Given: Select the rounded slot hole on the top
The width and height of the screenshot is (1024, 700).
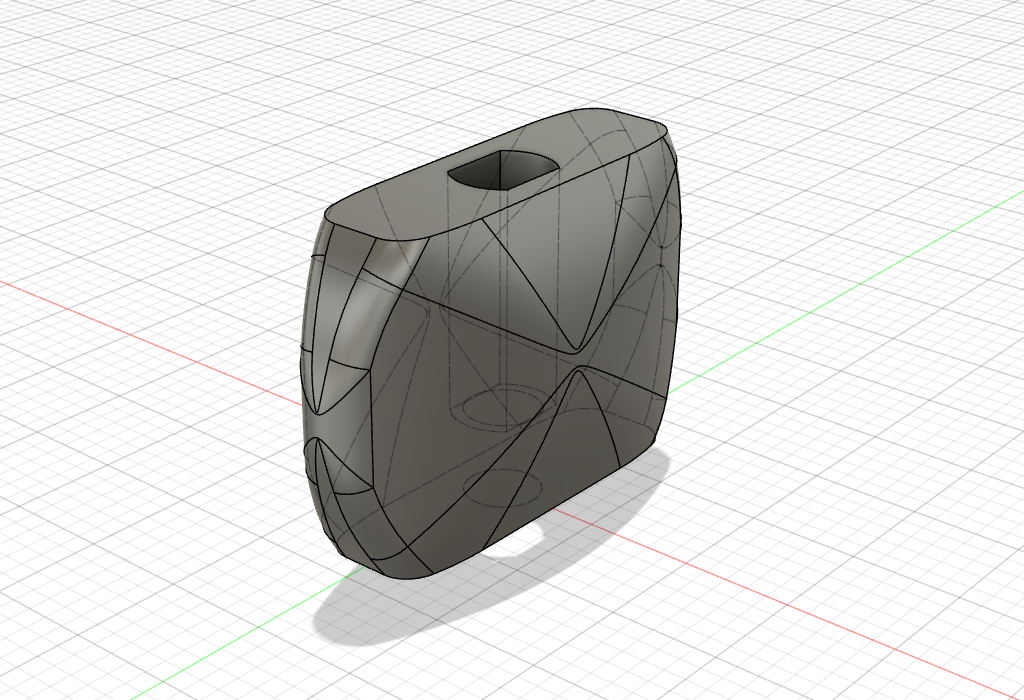Looking at the screenshot, I should point(504,169).
